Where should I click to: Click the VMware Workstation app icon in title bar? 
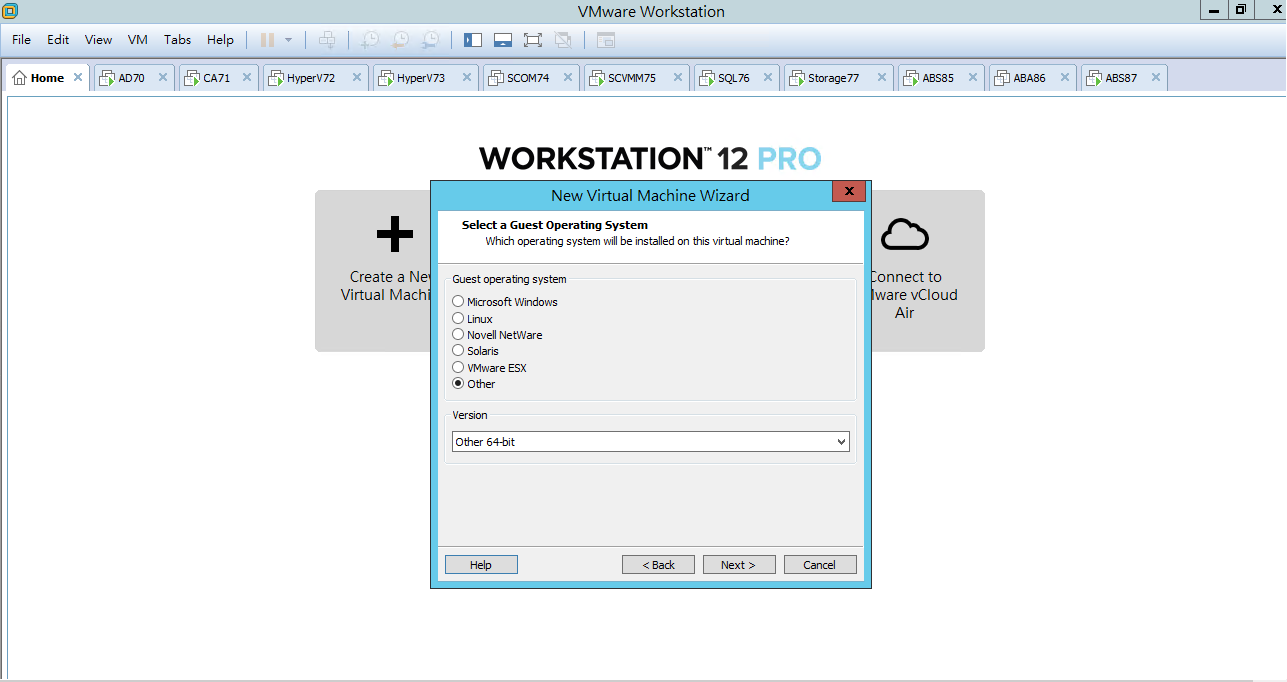(x=10, y=11)
